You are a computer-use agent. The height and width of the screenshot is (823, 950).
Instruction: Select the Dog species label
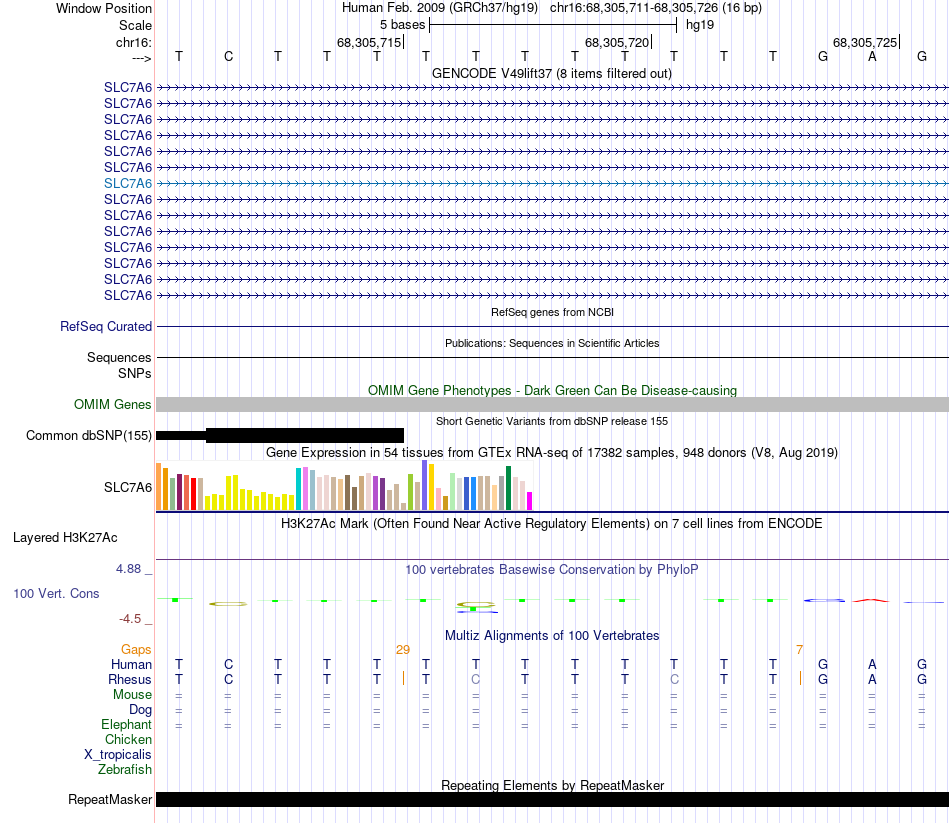140,710
